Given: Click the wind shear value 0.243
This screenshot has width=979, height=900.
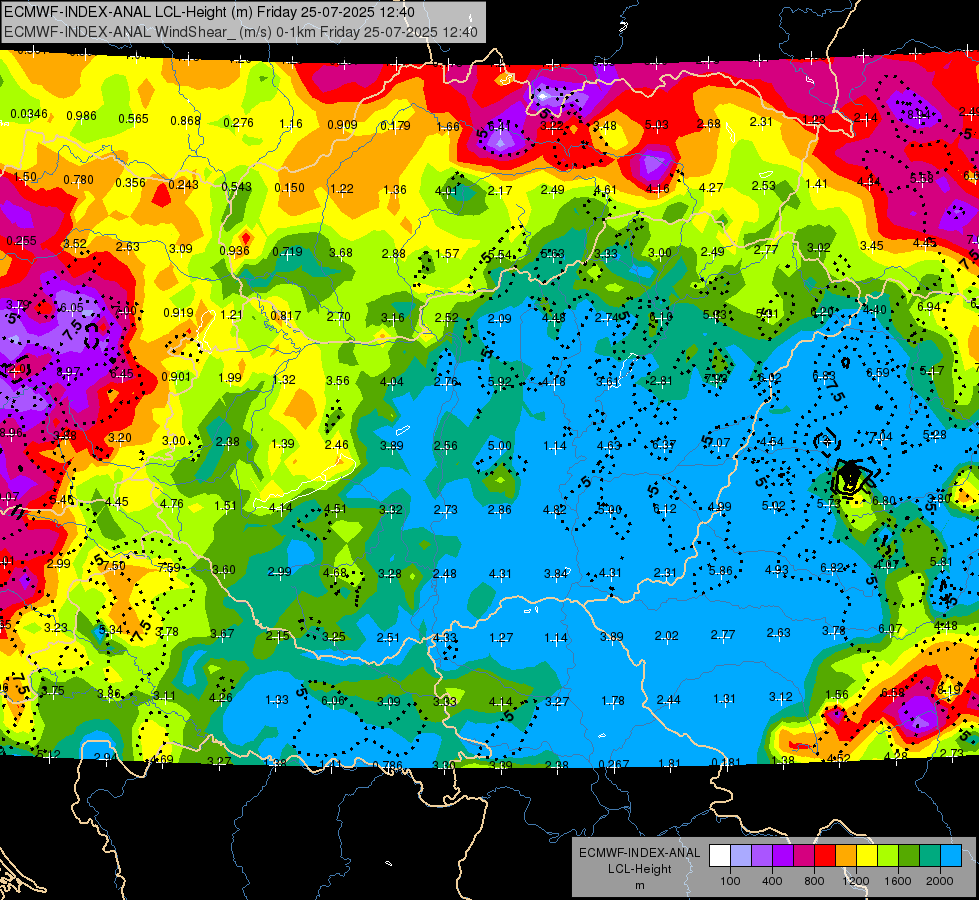Looking at the screenshot, I should (x=183, y=185).
